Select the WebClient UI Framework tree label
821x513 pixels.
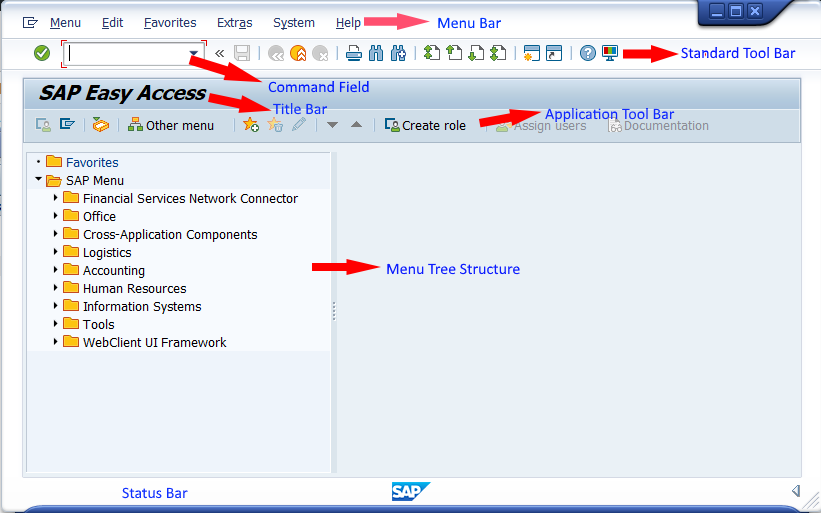[154, 342]
